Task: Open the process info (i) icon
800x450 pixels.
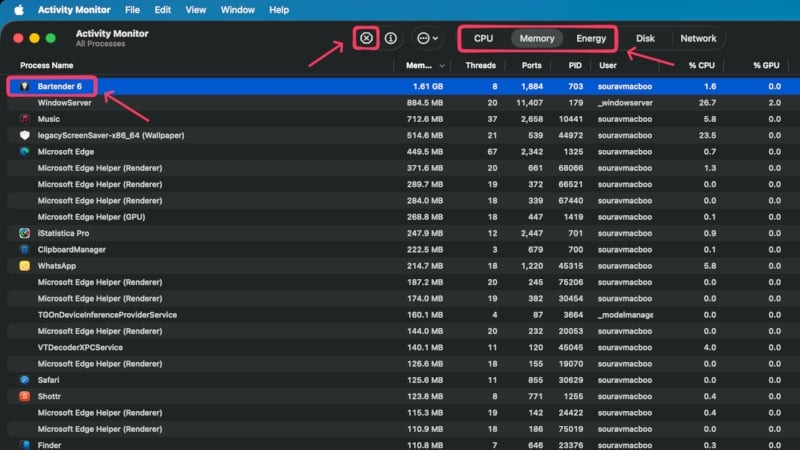Action: [x=391, y=38]
